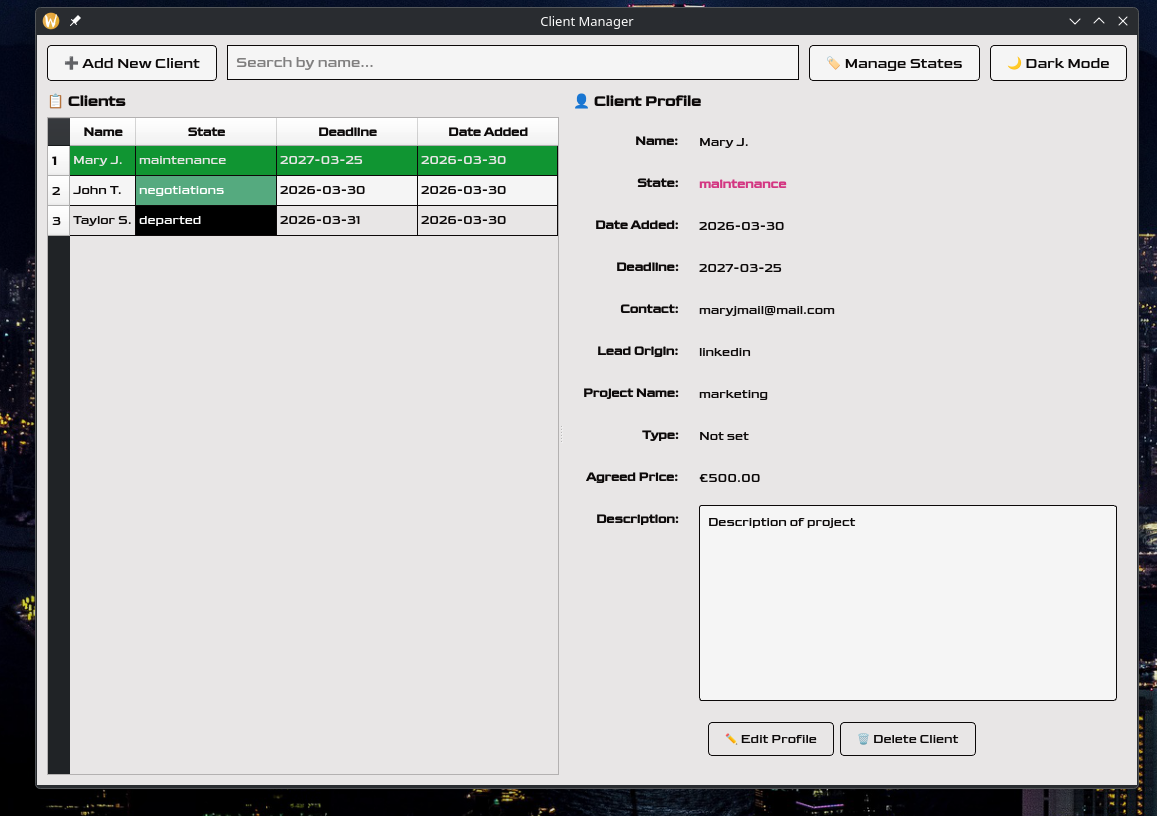
Task: Click the pin icon in title bar
Action: click(x=75, y=21)
